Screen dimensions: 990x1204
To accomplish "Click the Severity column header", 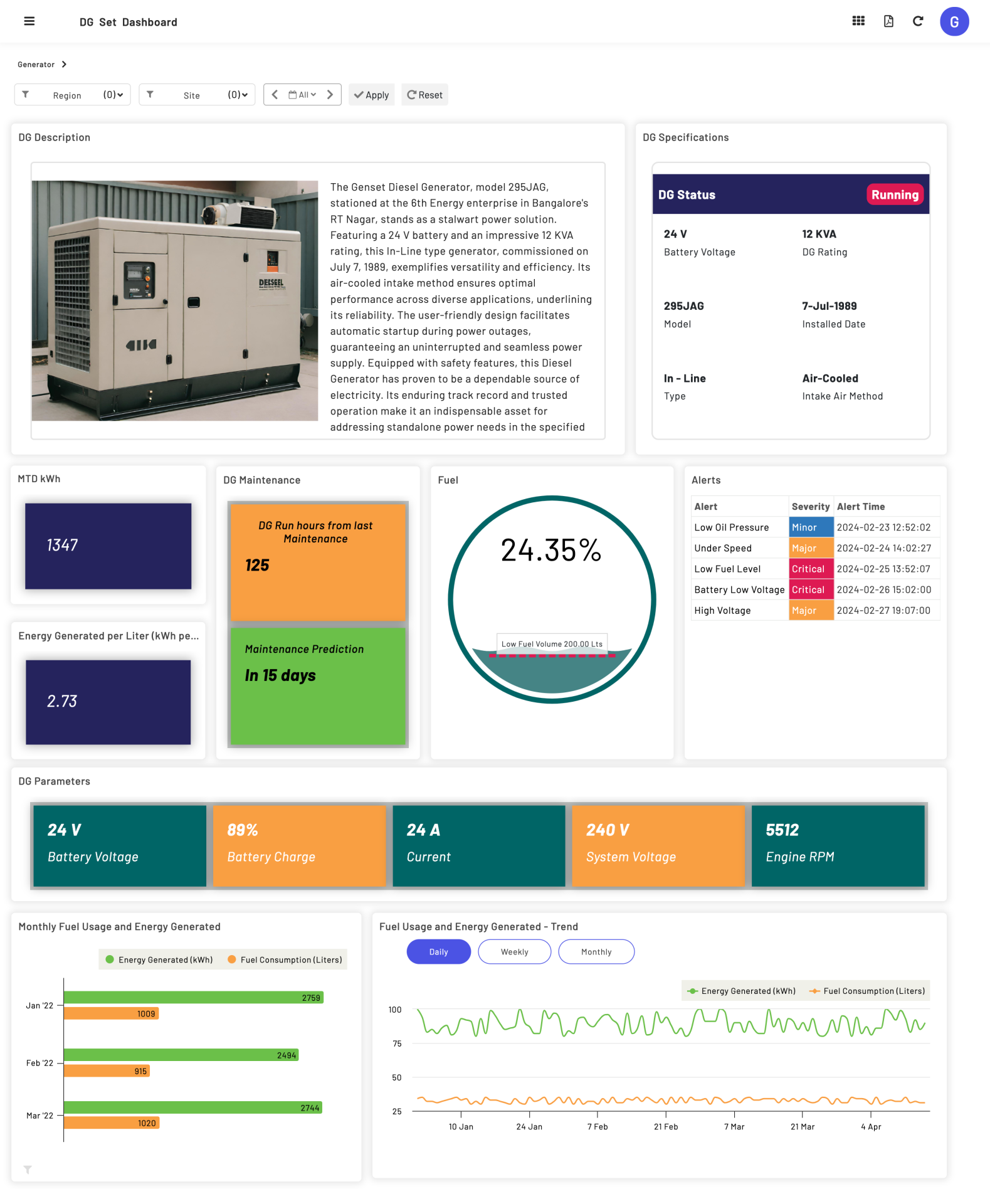I will pos(811,506).
